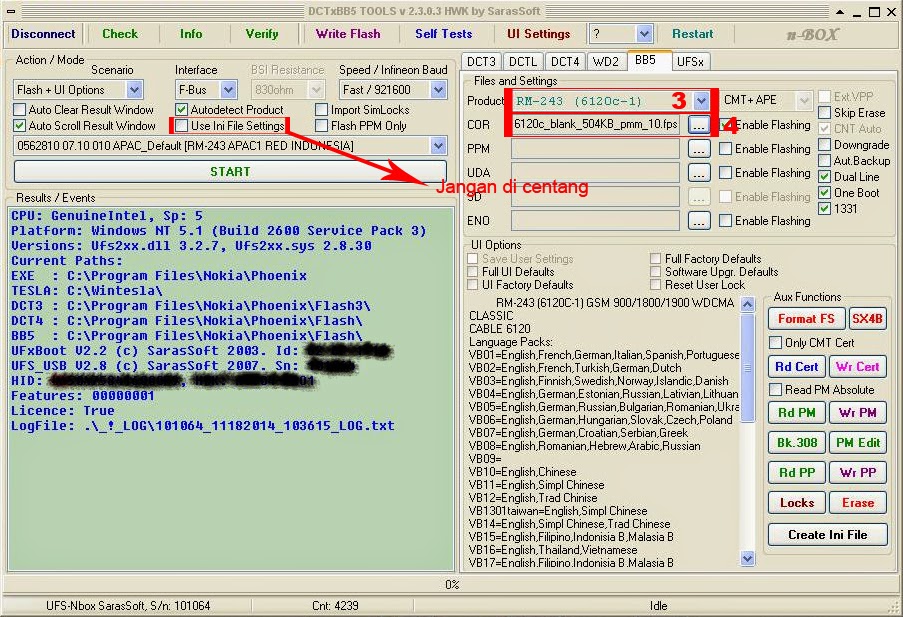The height and width of the screenshot is (617, 903).
Task: Click the Rd PM button
Action: pos(796,412)
